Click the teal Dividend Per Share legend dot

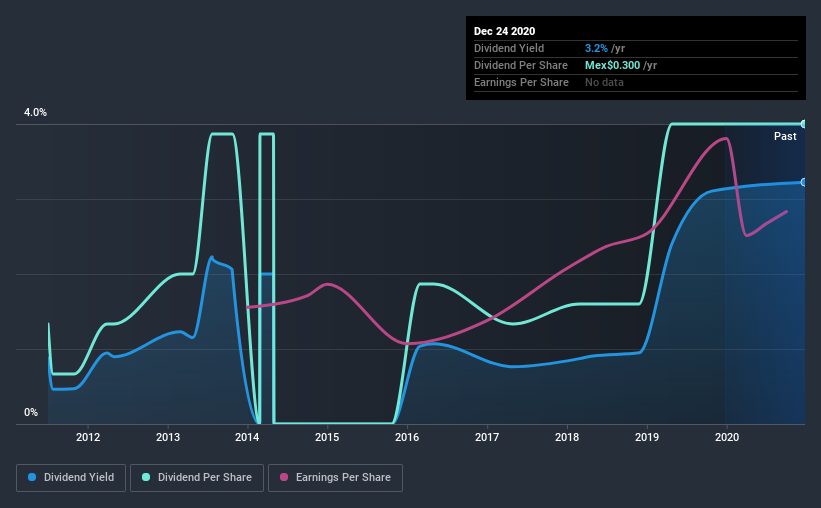(x=146, y=477)
